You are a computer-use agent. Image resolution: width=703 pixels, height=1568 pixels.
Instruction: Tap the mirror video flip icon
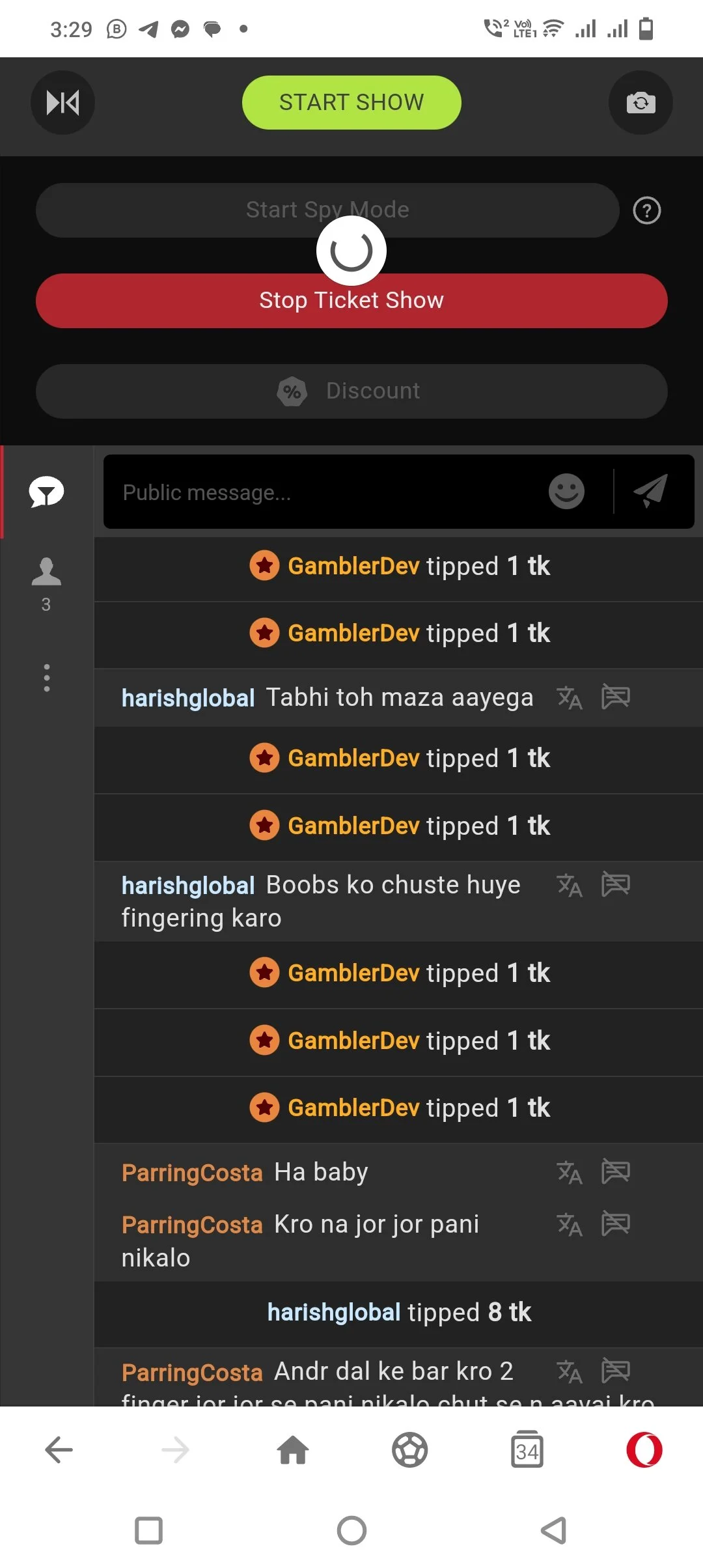click(x=62, y=102)
